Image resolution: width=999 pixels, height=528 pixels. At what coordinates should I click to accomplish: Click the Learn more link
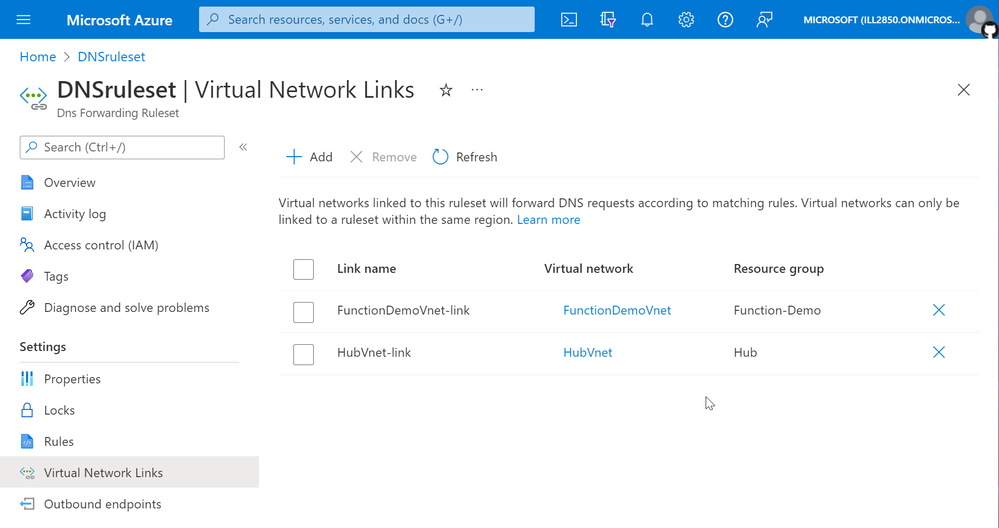click(549, 220)
